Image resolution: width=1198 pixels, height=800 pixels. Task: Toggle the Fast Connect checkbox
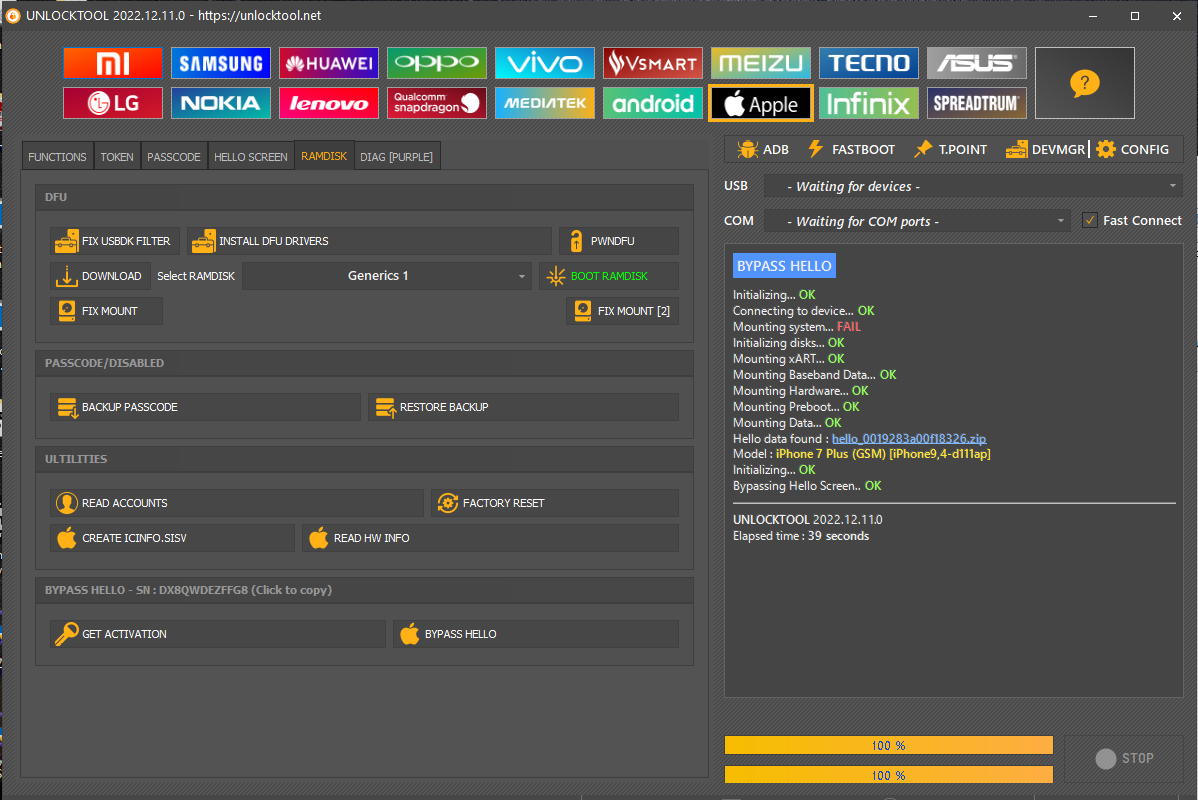tap(1090, 221)
